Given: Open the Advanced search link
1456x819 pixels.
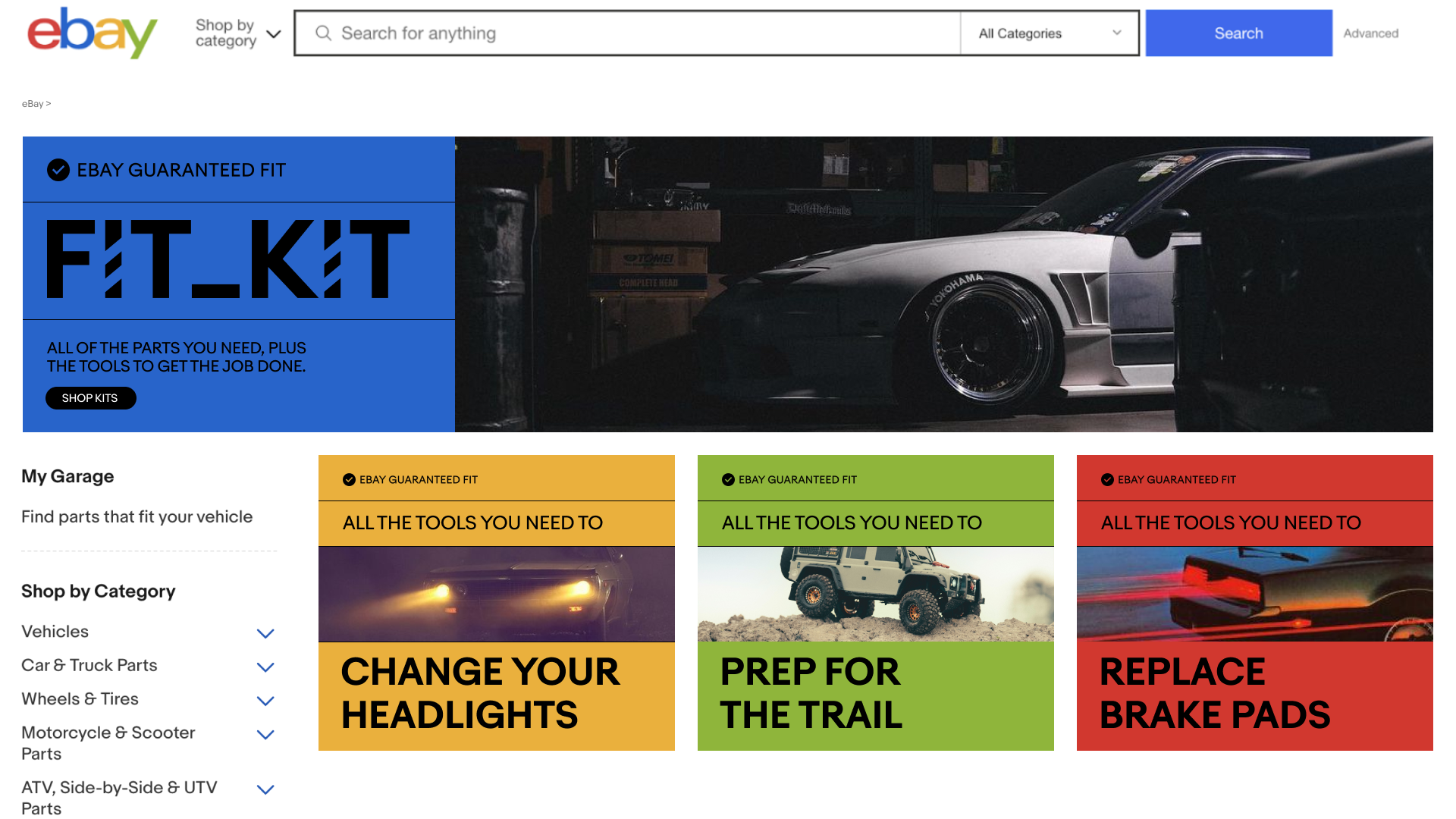Looking at the screenshot, I should (x=1370, y=33).
